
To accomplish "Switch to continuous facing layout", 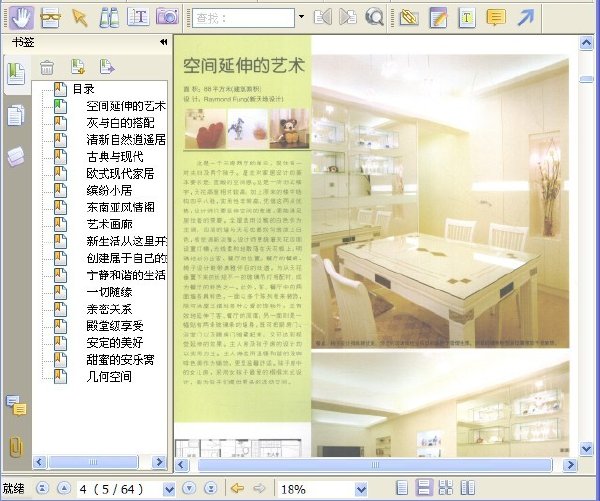I will [446, 488].
